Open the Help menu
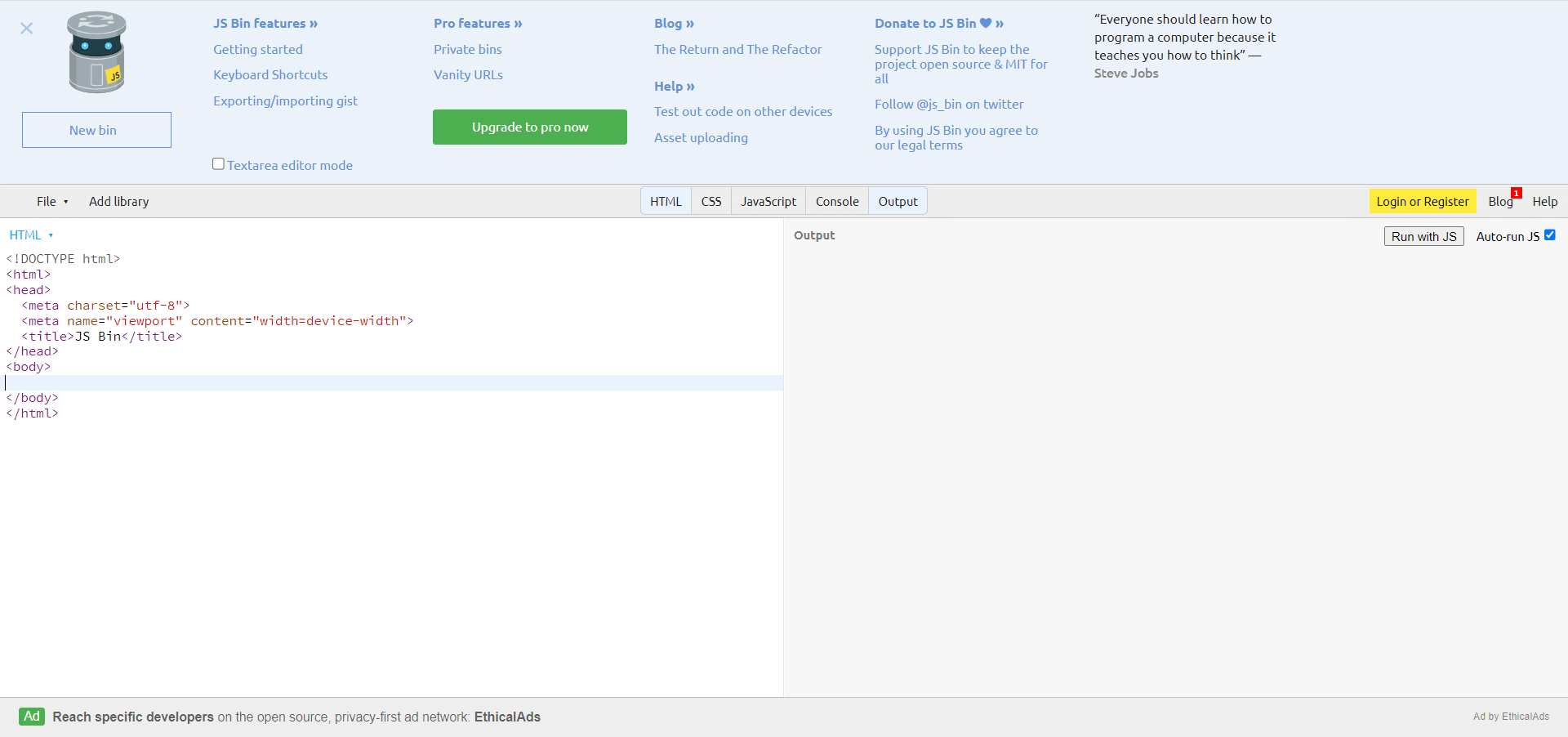Image resolution: width=1568 pixels, height=737 pixels. (x=1544, y=202)
